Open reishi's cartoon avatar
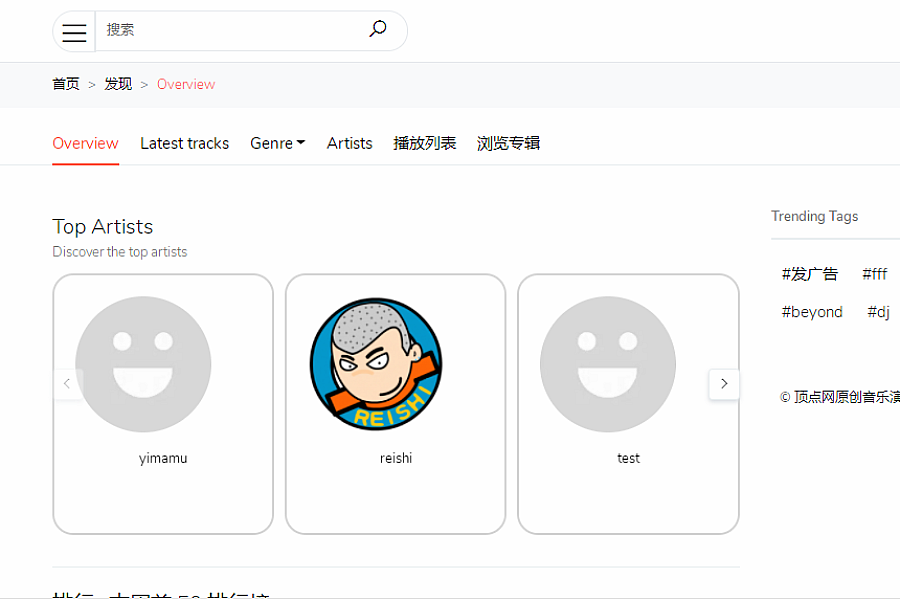The height and width of the screenshot is (600, 900). pos(376,364)
